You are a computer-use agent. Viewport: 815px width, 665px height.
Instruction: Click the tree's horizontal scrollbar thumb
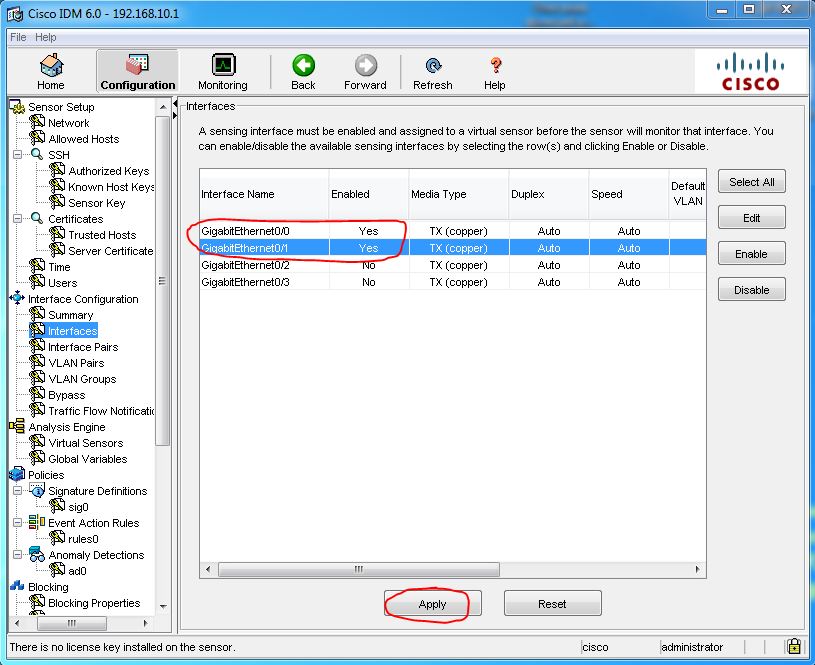pyautogui.click(x=72, y=623)
